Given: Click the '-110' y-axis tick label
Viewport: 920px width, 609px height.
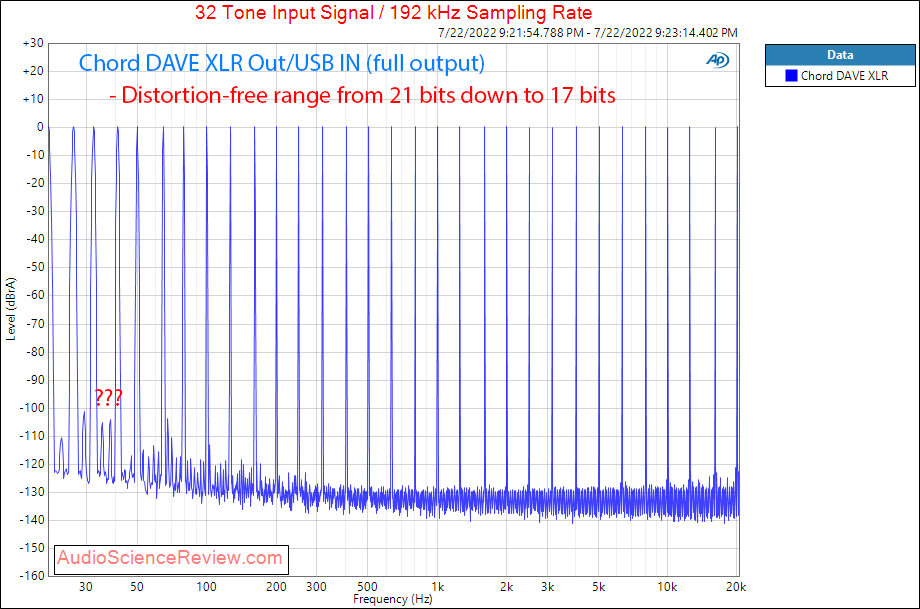Looking at the screenshot, I should point(32,435).
